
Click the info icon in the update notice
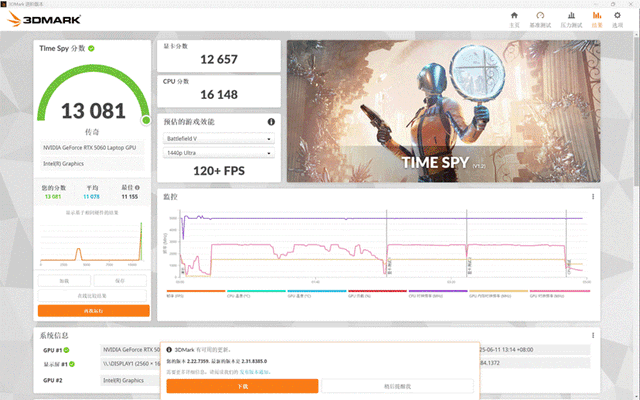click(x=169, y=350)
